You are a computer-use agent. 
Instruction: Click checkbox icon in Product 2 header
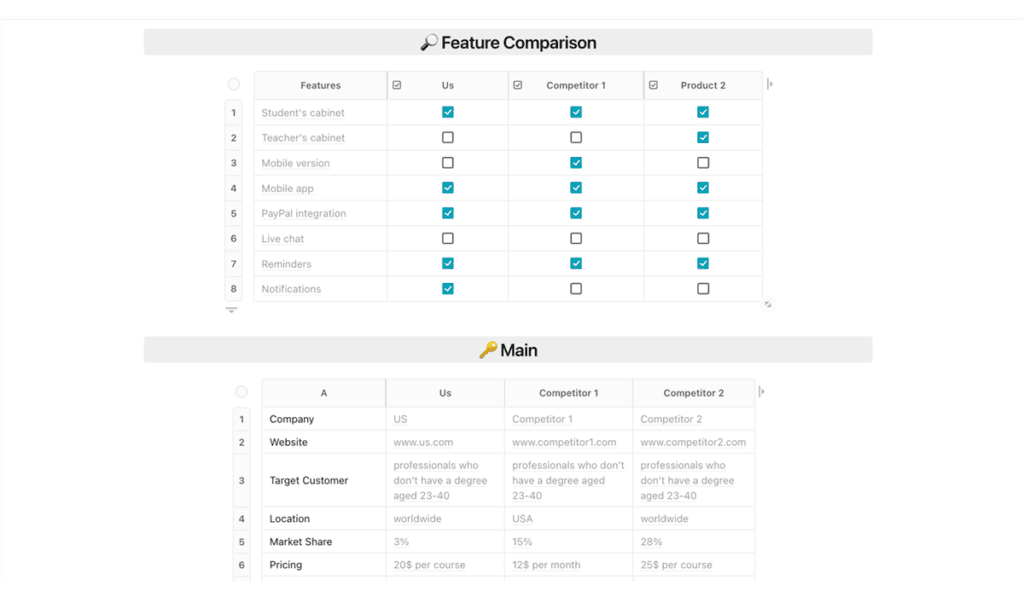(x=653, y=85)
